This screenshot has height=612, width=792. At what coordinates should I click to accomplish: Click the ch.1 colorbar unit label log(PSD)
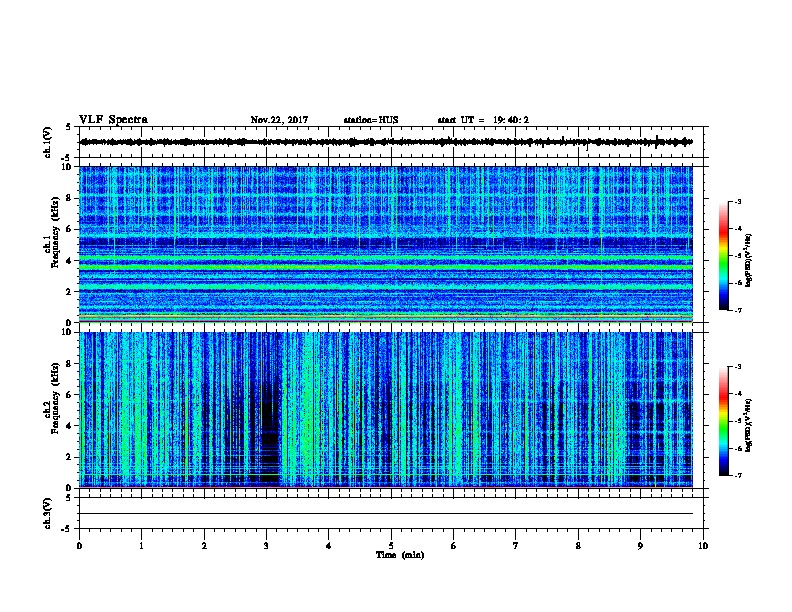point(748,260)
